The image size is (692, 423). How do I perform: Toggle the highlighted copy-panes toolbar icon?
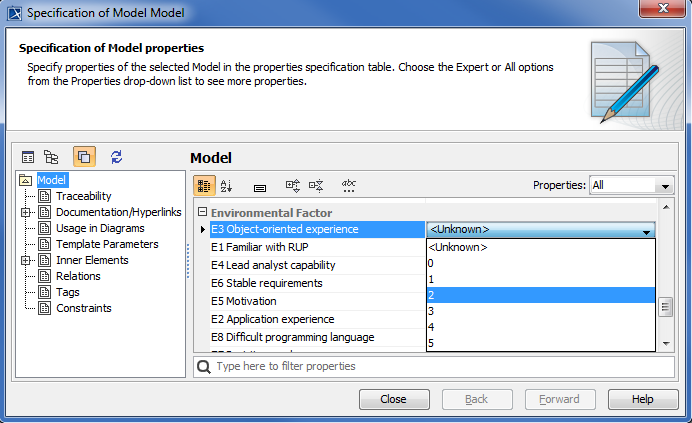click(84, 157)
